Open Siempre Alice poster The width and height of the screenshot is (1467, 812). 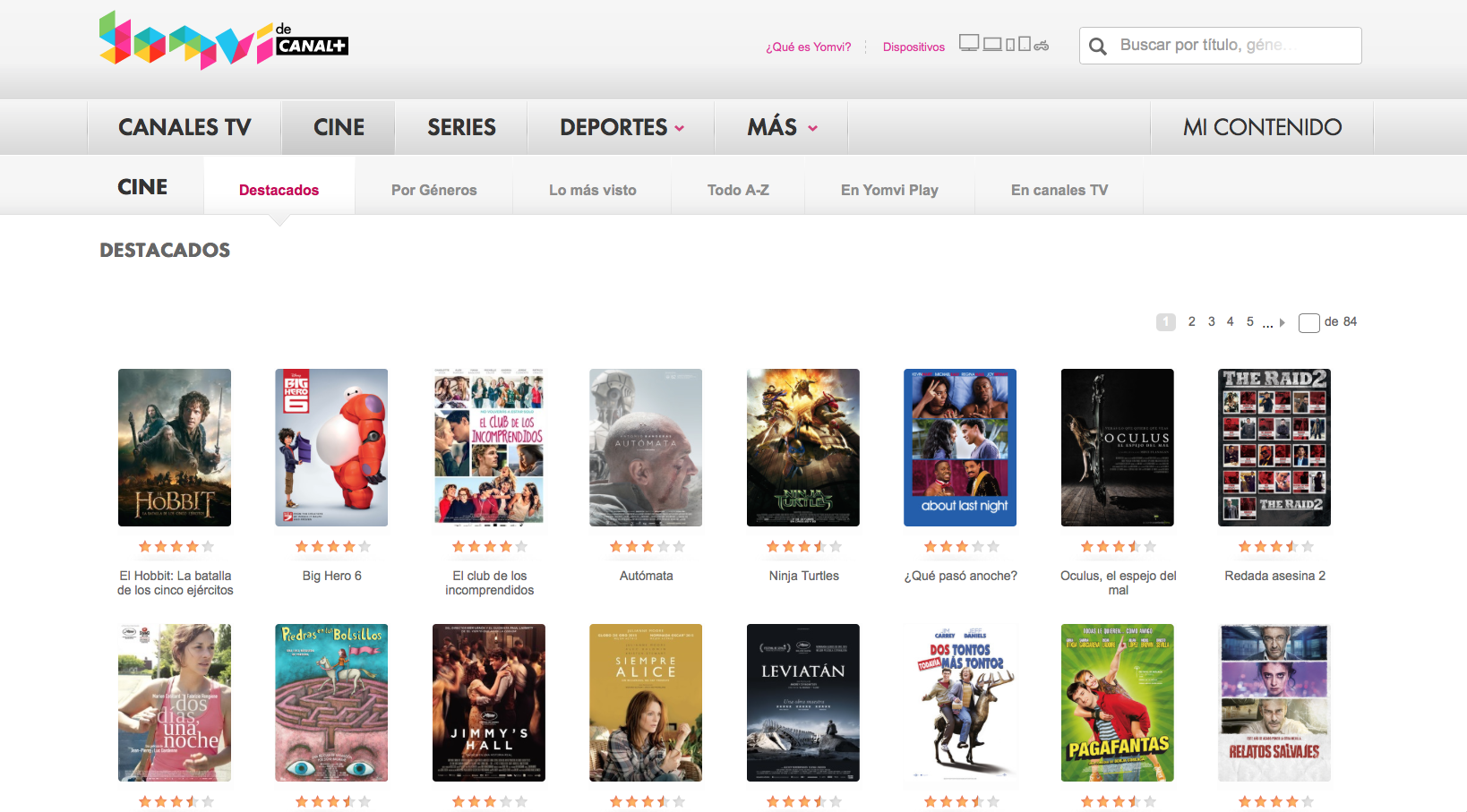click(x=646, y=703)
